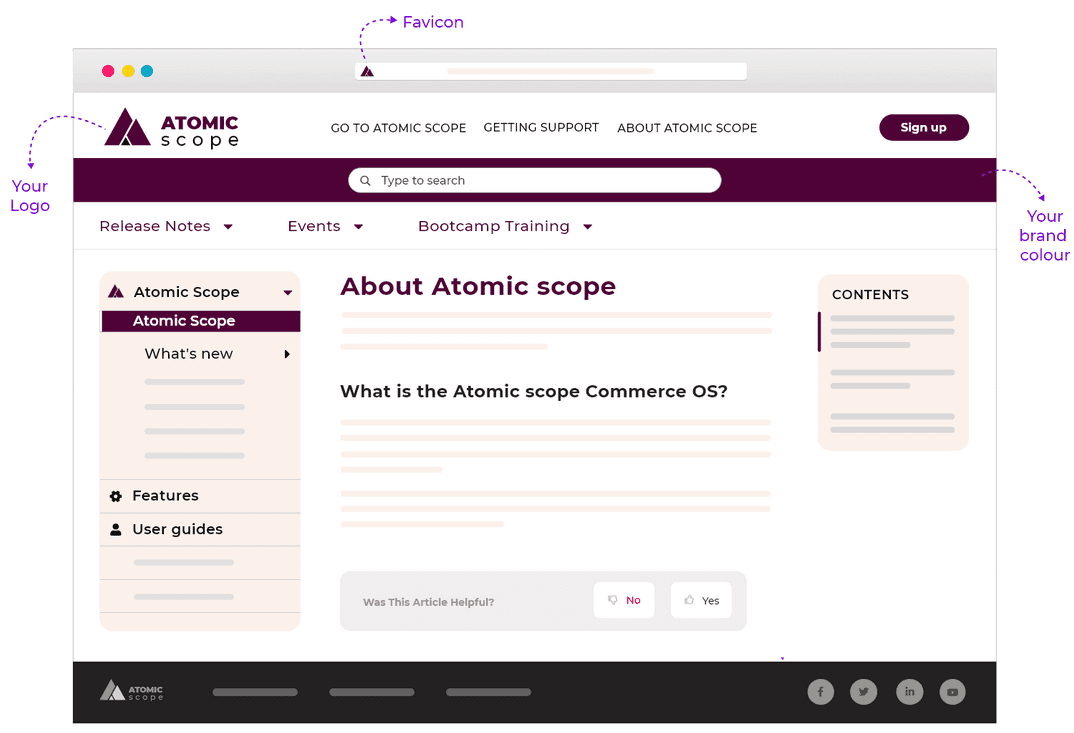The image size is (1074, 733).
Task: Go to GO TO ATOMIC SCOPE link
Action: point(398,128)
